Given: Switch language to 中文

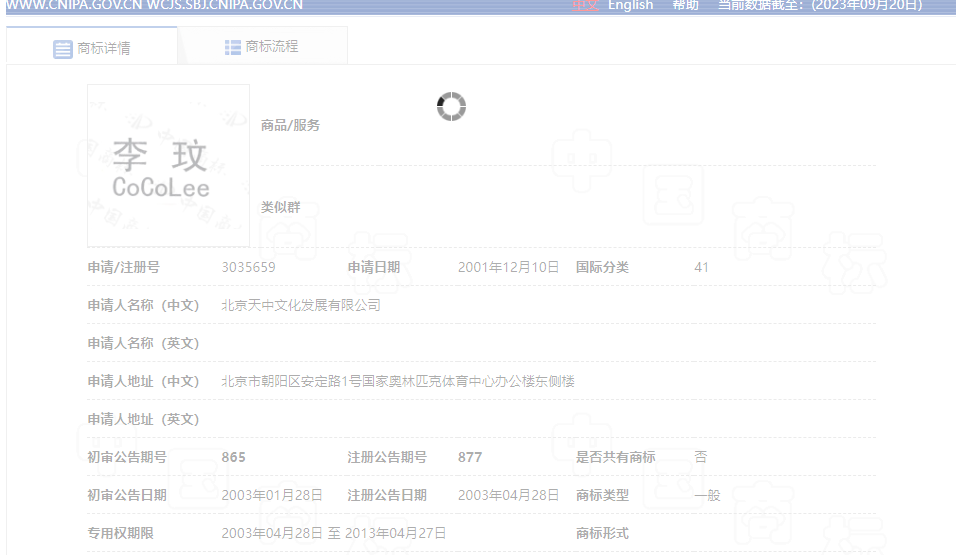Looking at the screenshot, I should pyautogui.click(x=585, y=5).
